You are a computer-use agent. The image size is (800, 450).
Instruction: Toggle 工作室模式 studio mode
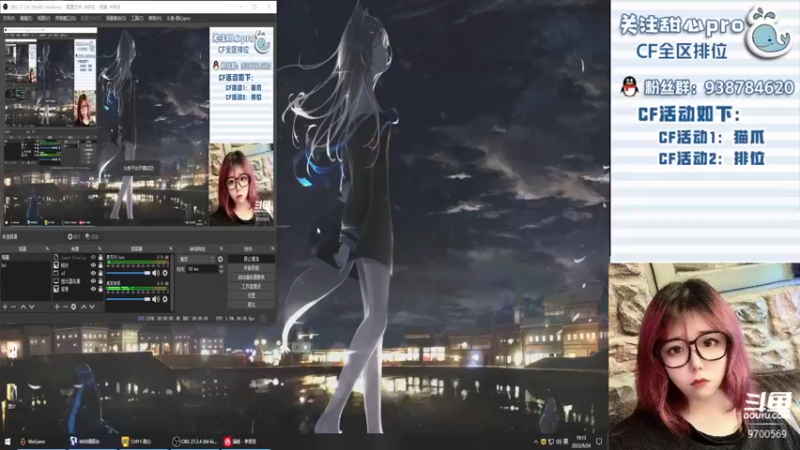coord(252,287)
